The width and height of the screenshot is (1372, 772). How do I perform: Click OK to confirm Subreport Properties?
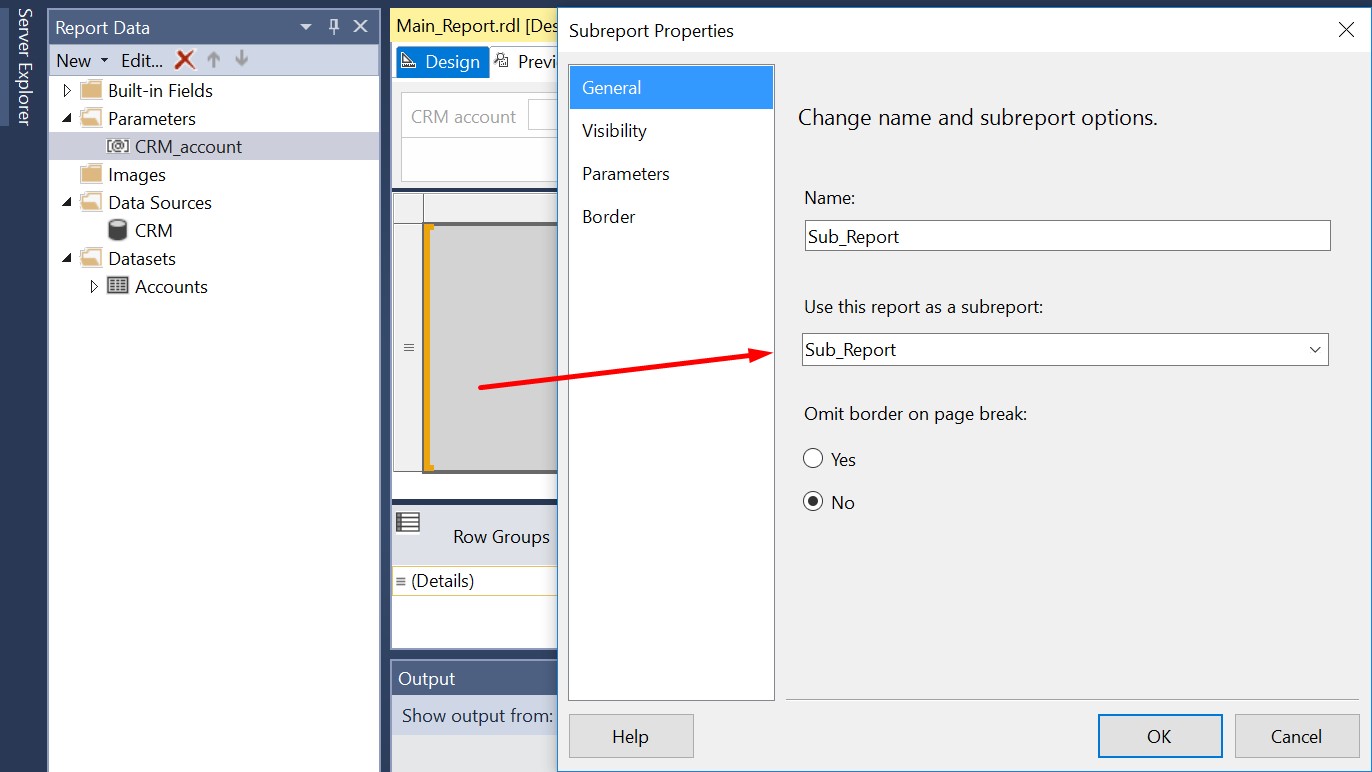click(x=1160, y=736)
